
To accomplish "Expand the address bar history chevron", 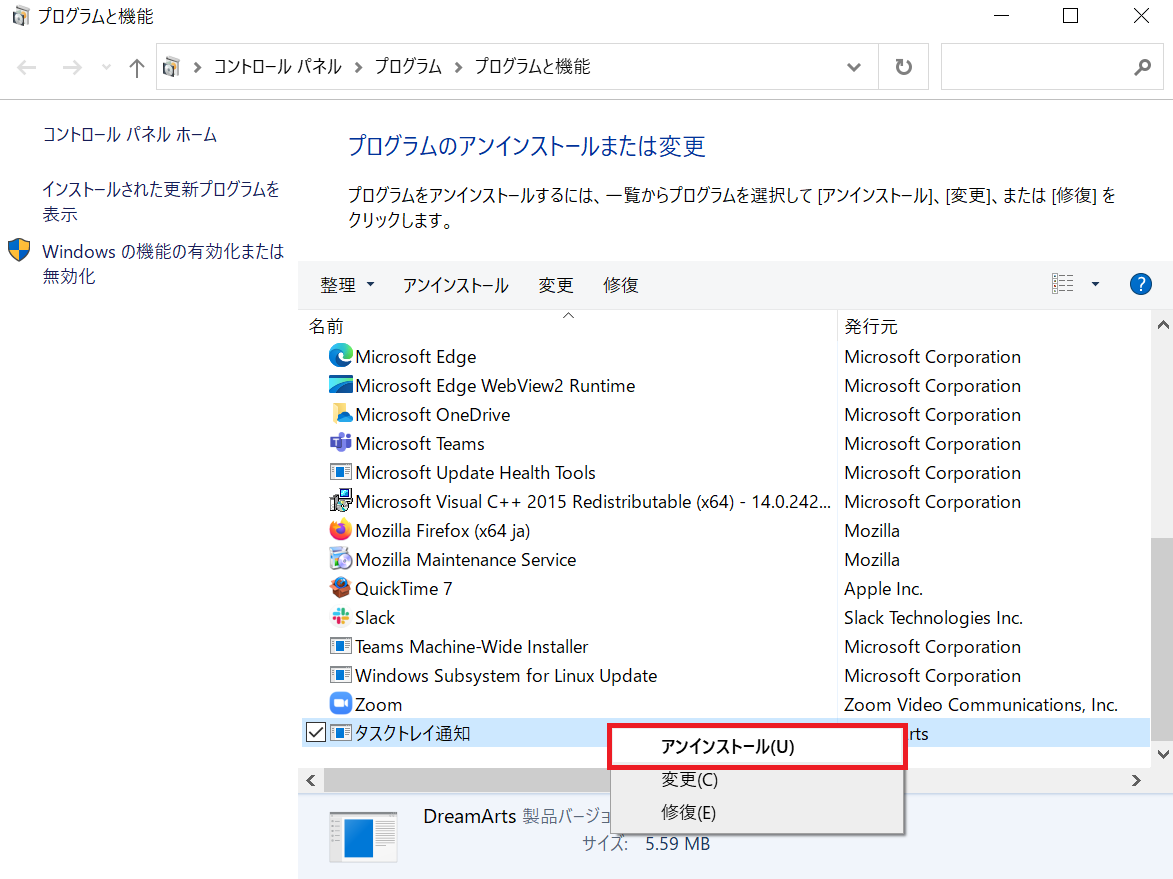I will (853, 66).
